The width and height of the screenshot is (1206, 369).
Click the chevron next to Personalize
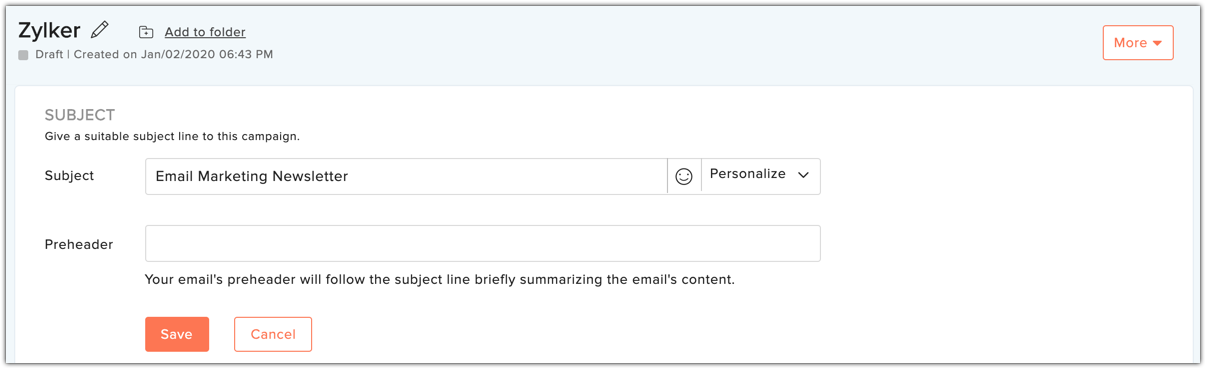(x=803, y=175)
